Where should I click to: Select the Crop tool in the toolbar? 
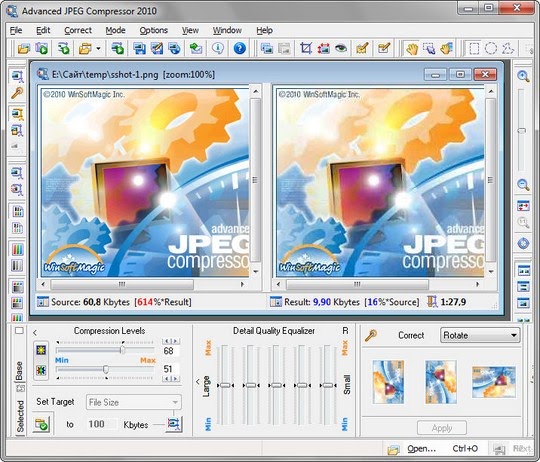306,49
